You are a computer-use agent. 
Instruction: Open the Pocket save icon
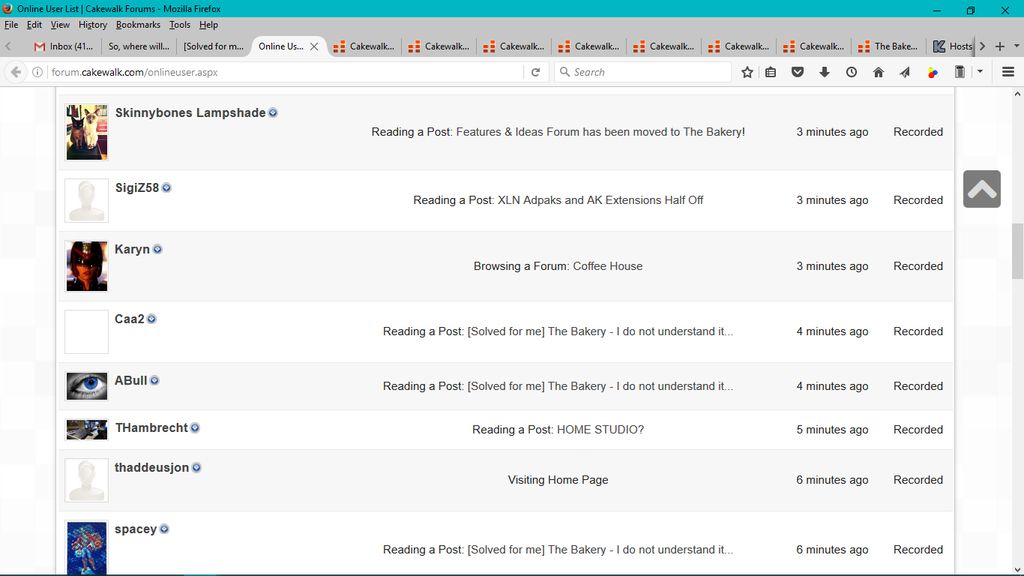click(797, 72)
